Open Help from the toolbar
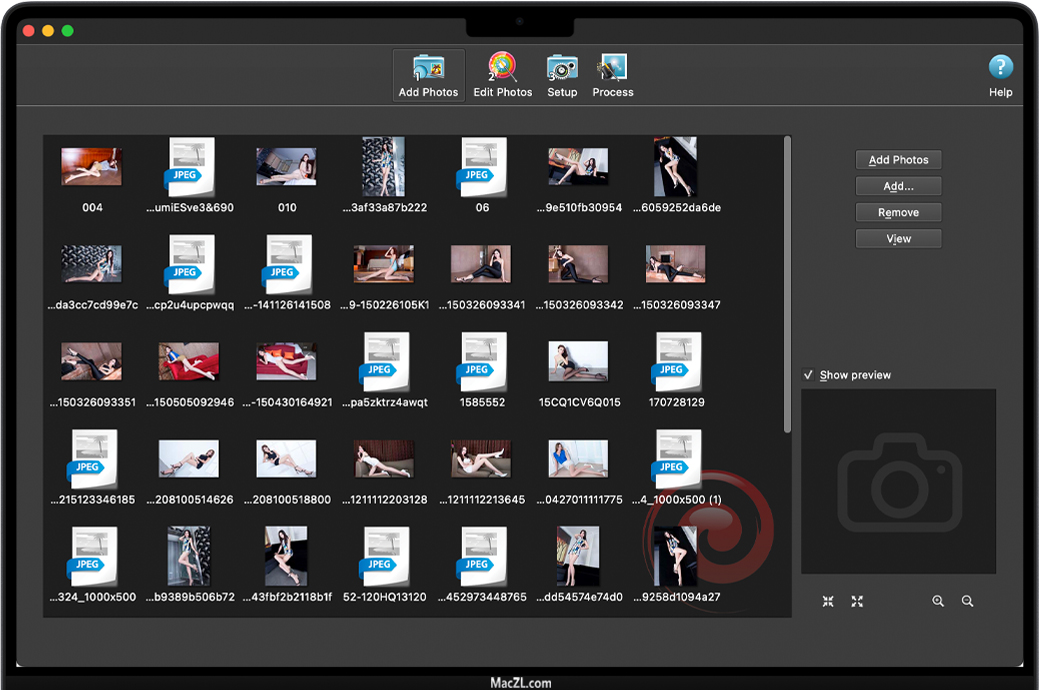Viewport: 1040px width, 690px height. [1000, 75]
